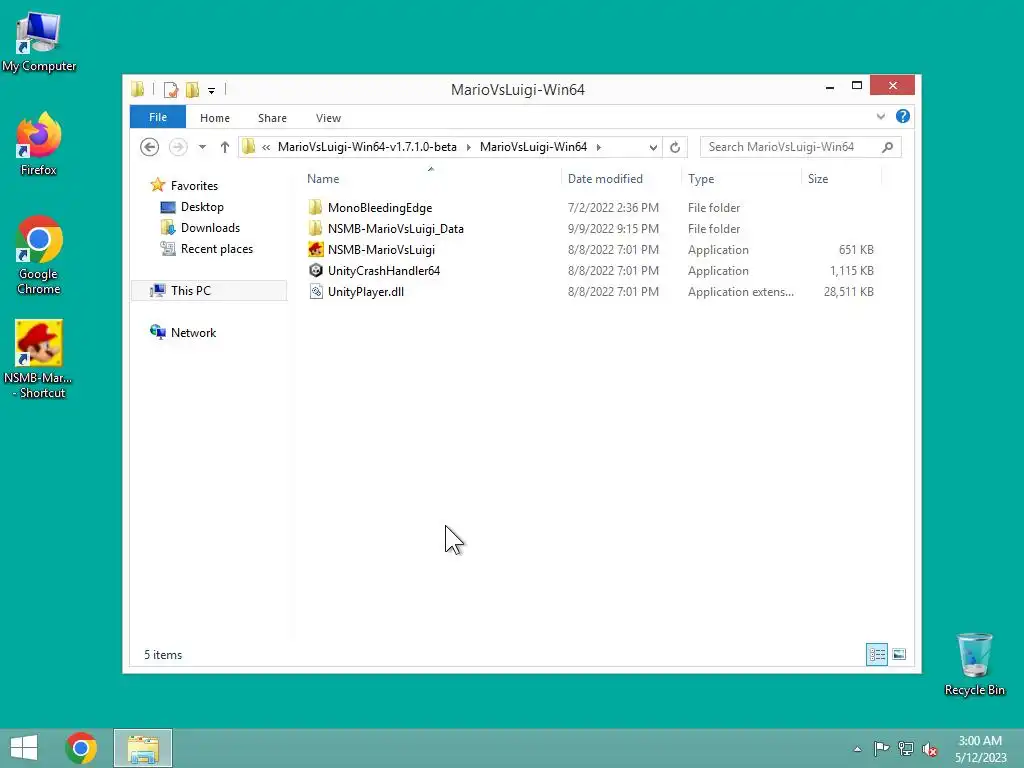Go up one folder level
The image size is (1024, 768).
point(225,147)
